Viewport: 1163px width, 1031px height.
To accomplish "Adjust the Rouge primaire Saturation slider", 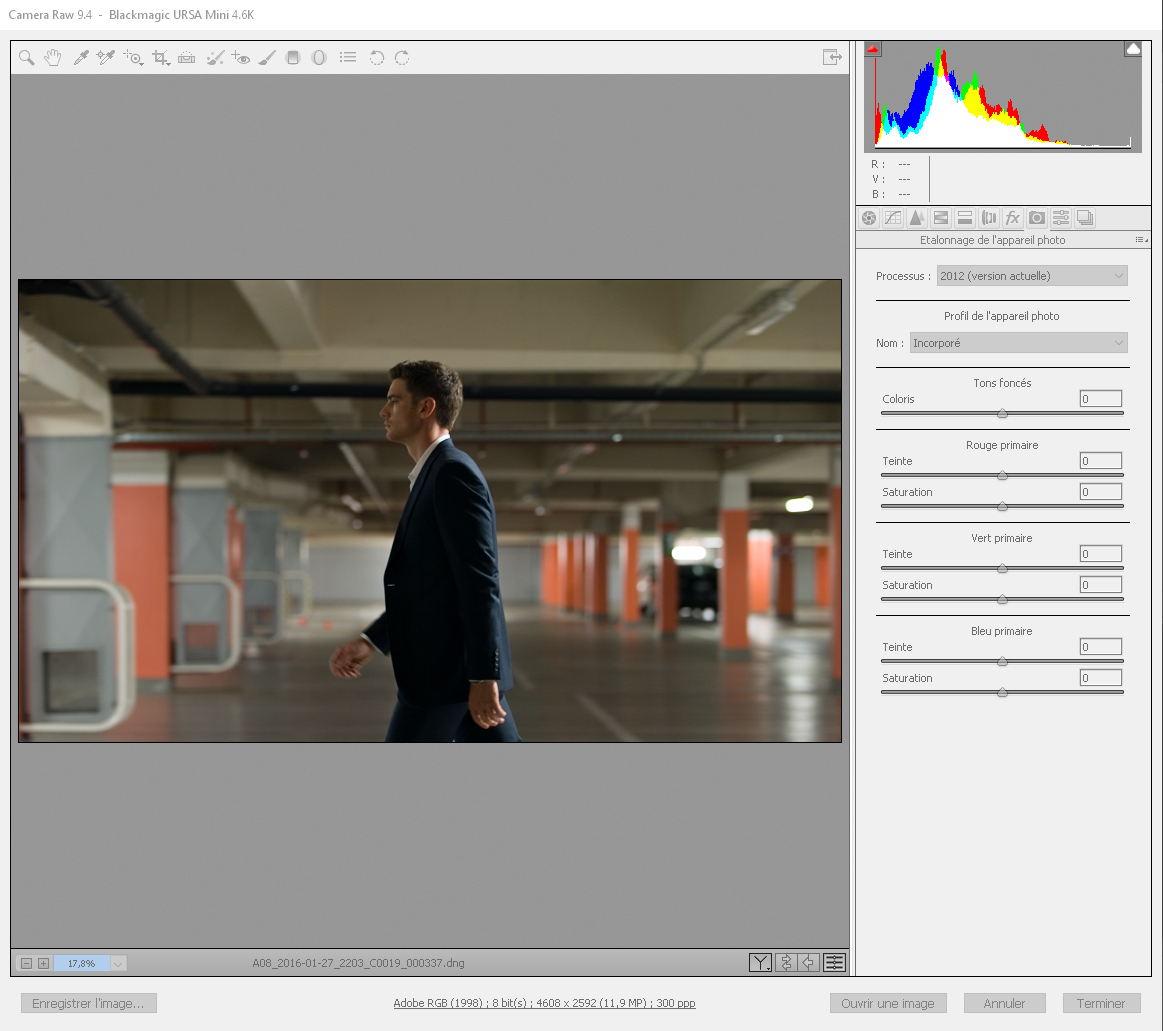I will pyautogui.click(x=1002, y=507).
